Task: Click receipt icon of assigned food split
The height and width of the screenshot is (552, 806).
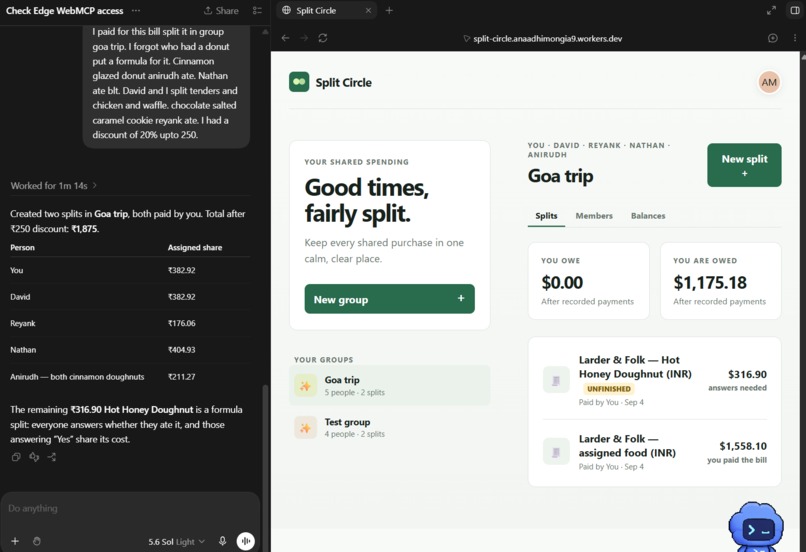Action: tap(556, 452)
